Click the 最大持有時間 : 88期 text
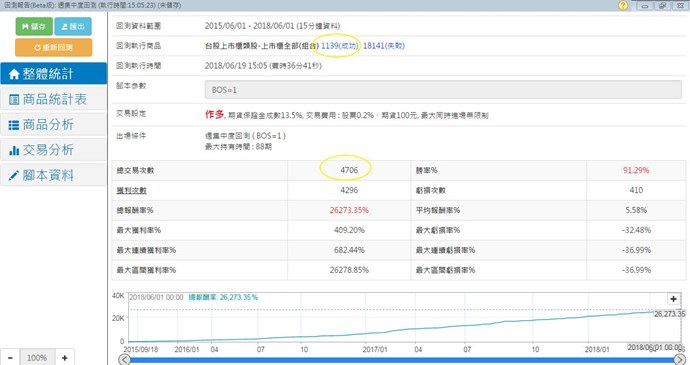Viewport: 690px width, 365px height. coord(238,147)
